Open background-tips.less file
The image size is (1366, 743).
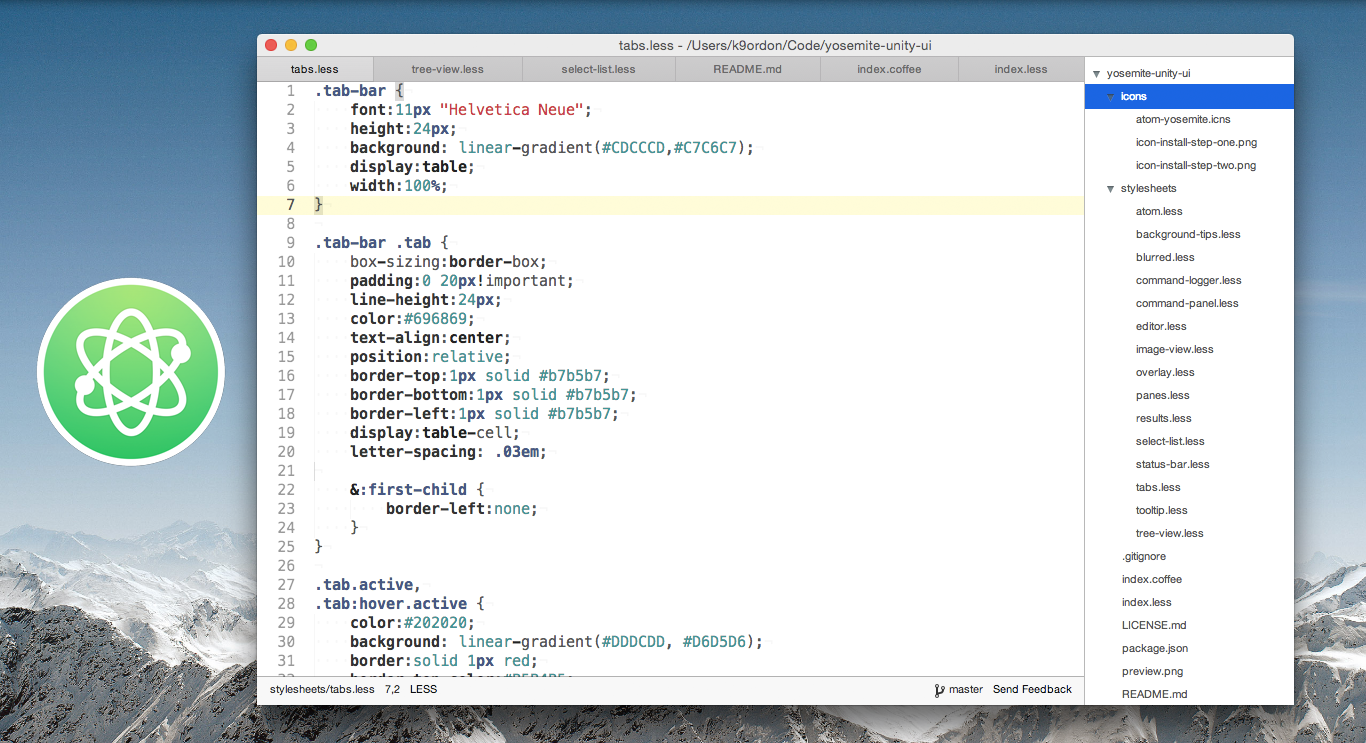[x=1188, y=234]
